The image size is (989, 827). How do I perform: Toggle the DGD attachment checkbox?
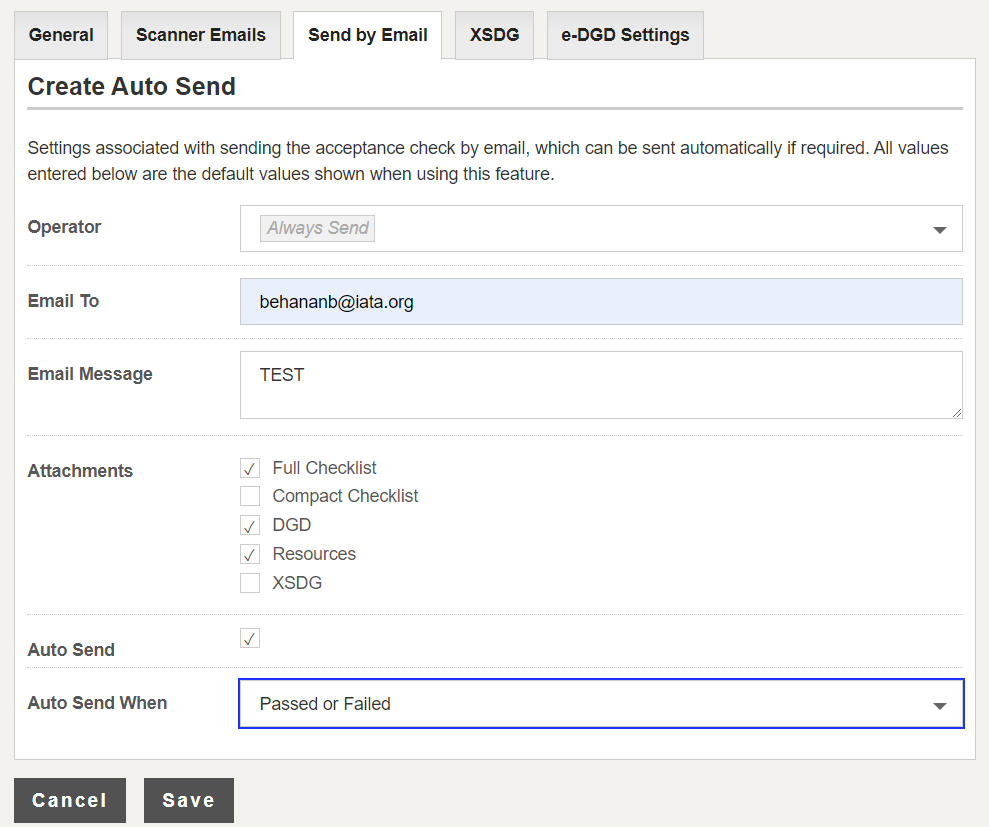tap(250, 525)
